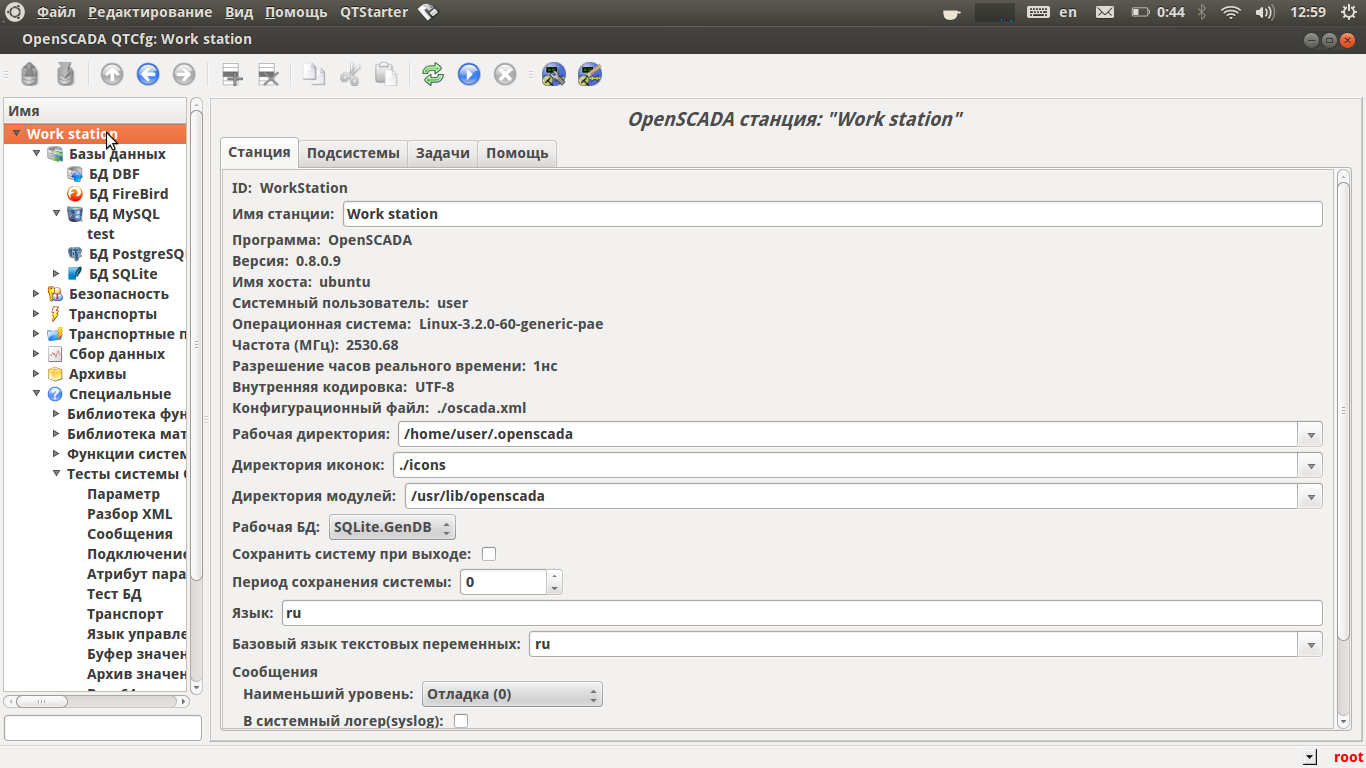Screen dimensions: 1366x768
Task: Open the Отладка (0) message level dropdown
Action: tap(512, 694)
